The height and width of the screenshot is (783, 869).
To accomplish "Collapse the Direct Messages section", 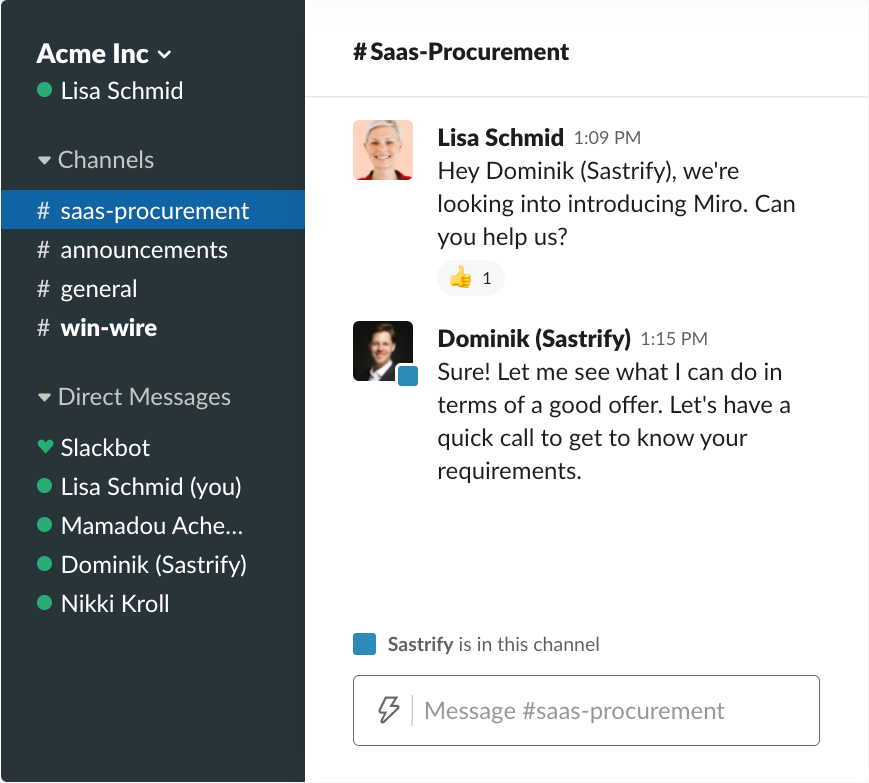I will coord(44,397).
